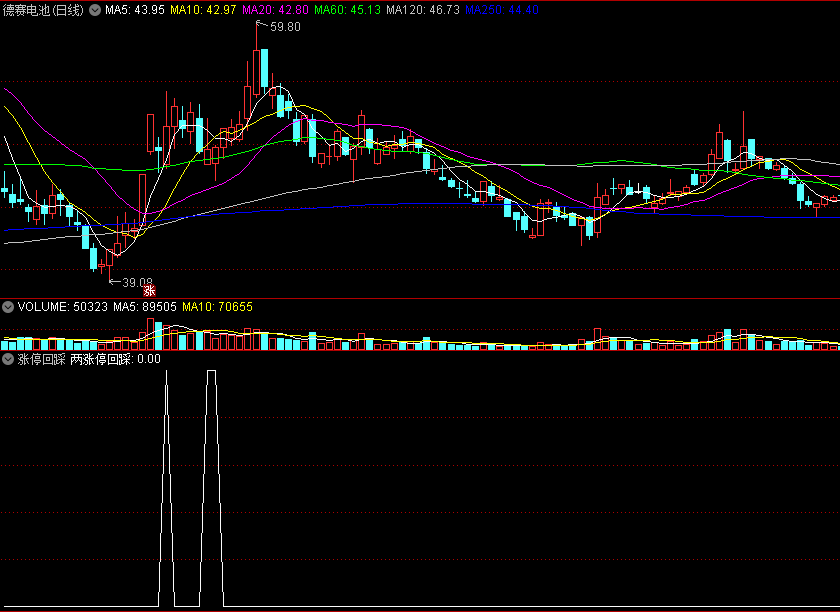Click the VOLUME: 50323 label
The image size is (840, 612).
point(63,307)
